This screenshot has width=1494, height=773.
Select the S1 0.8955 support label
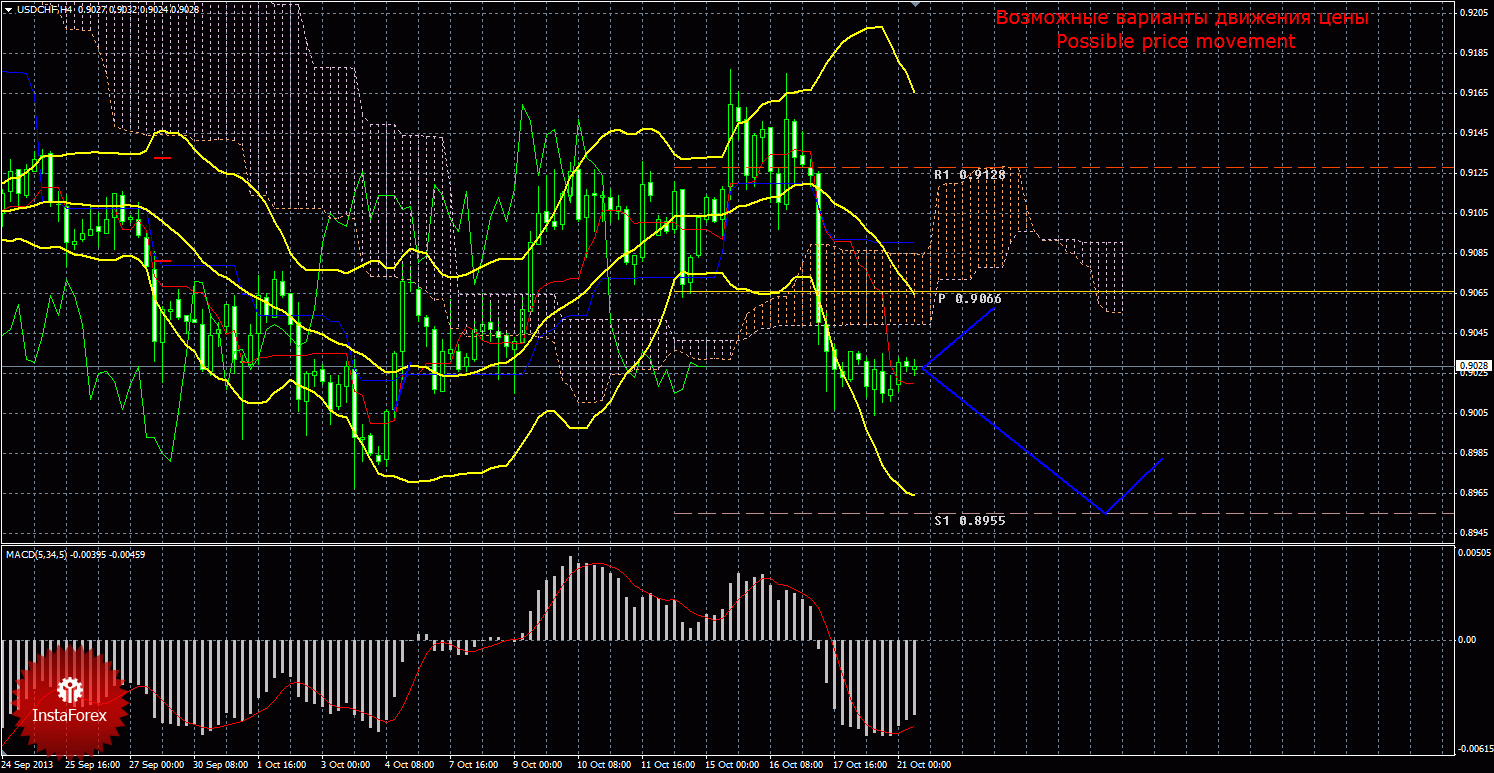969,520
